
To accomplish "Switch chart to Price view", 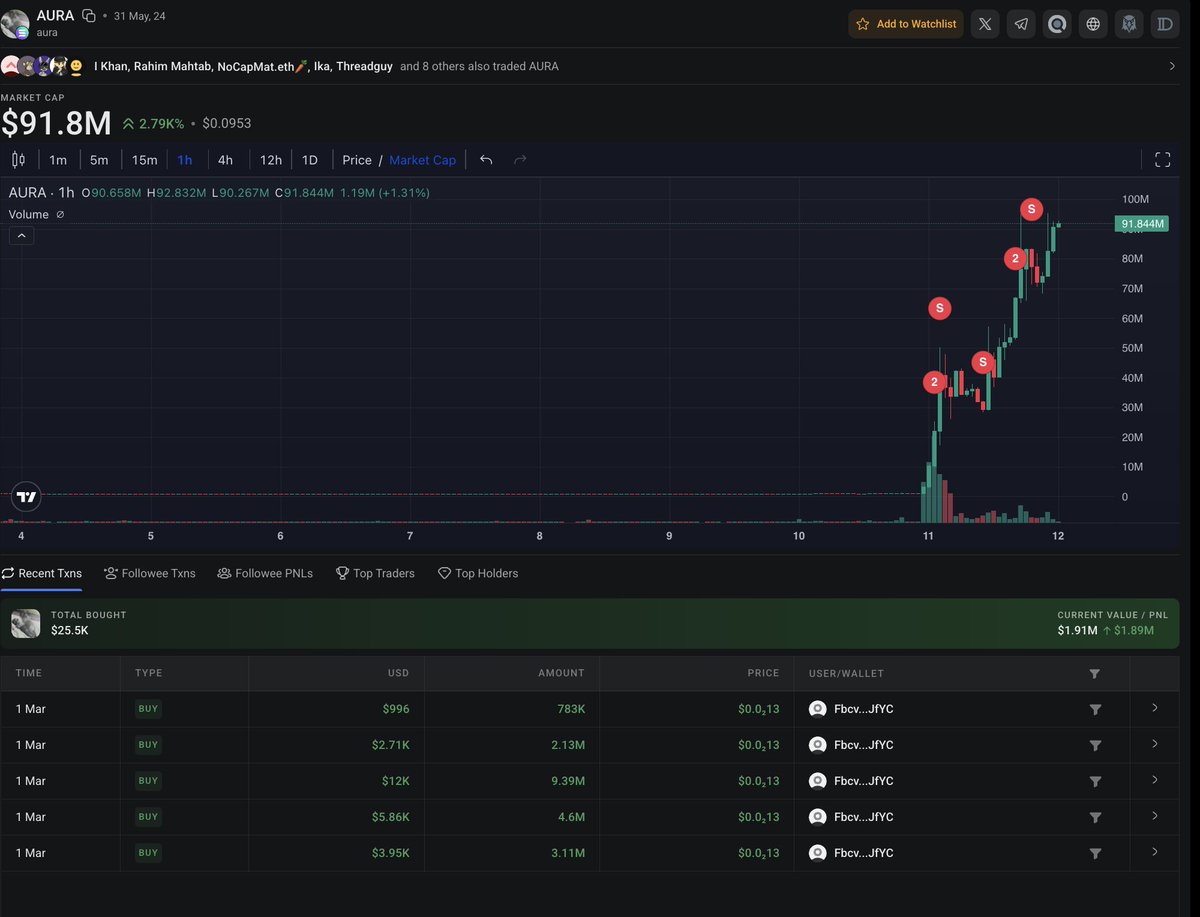I will coord(357,160).
